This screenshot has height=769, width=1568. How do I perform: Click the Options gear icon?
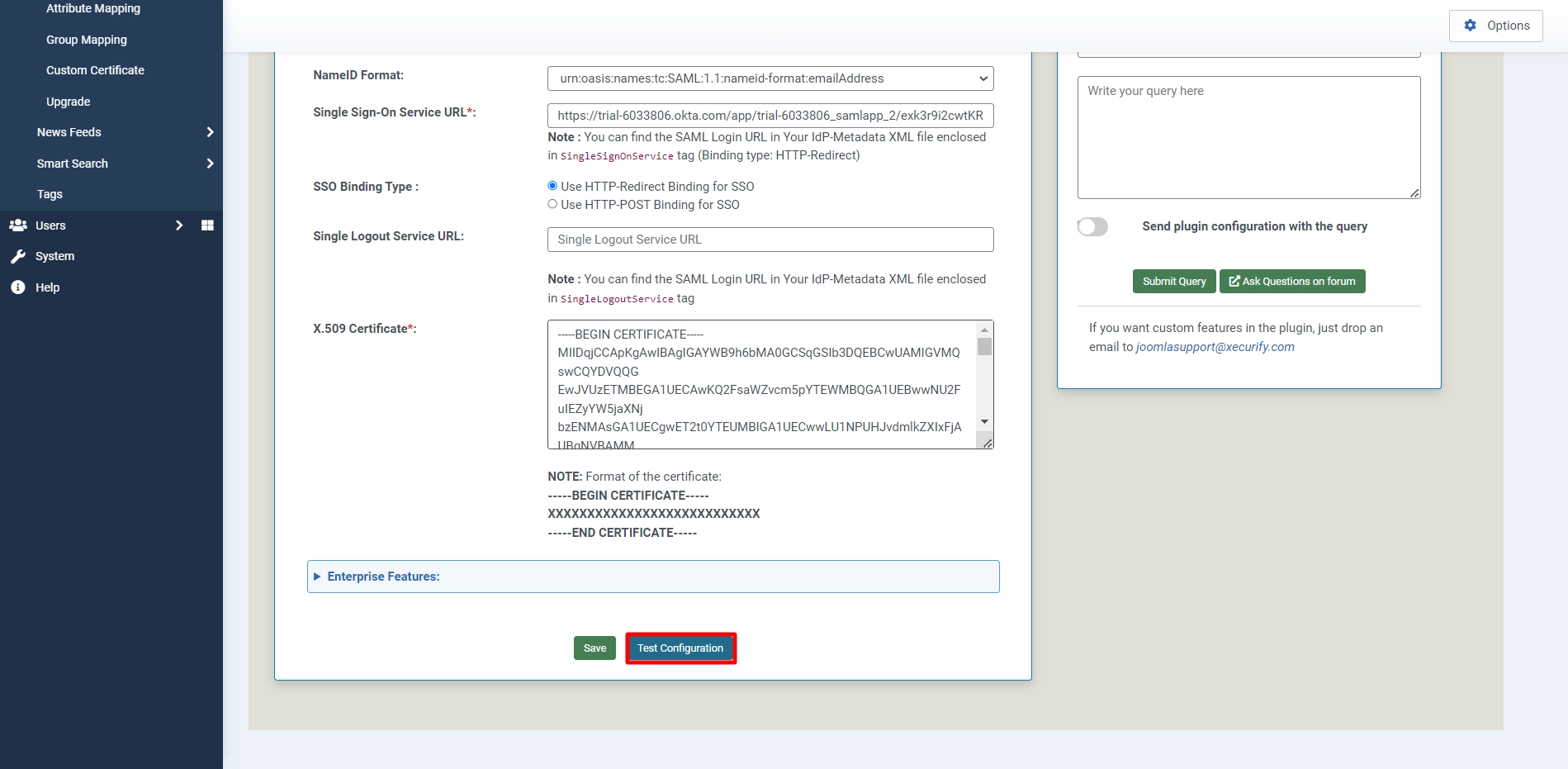[x=1470, y=26]
